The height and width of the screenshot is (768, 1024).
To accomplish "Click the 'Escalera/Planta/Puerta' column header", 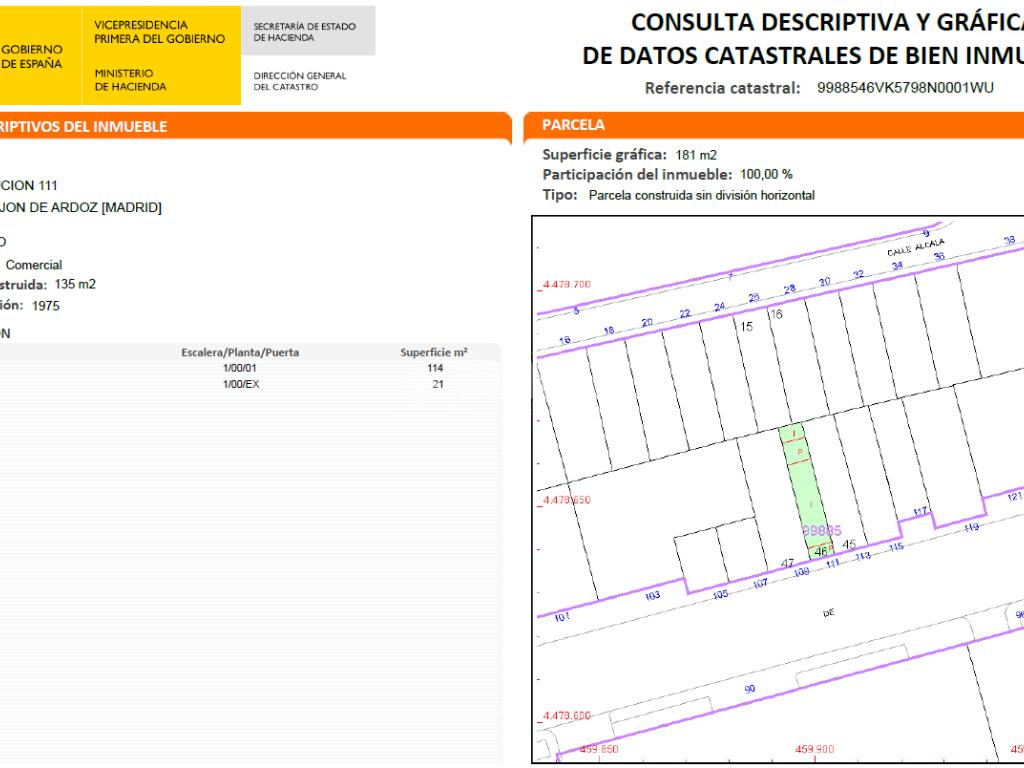I will point(240,353).
